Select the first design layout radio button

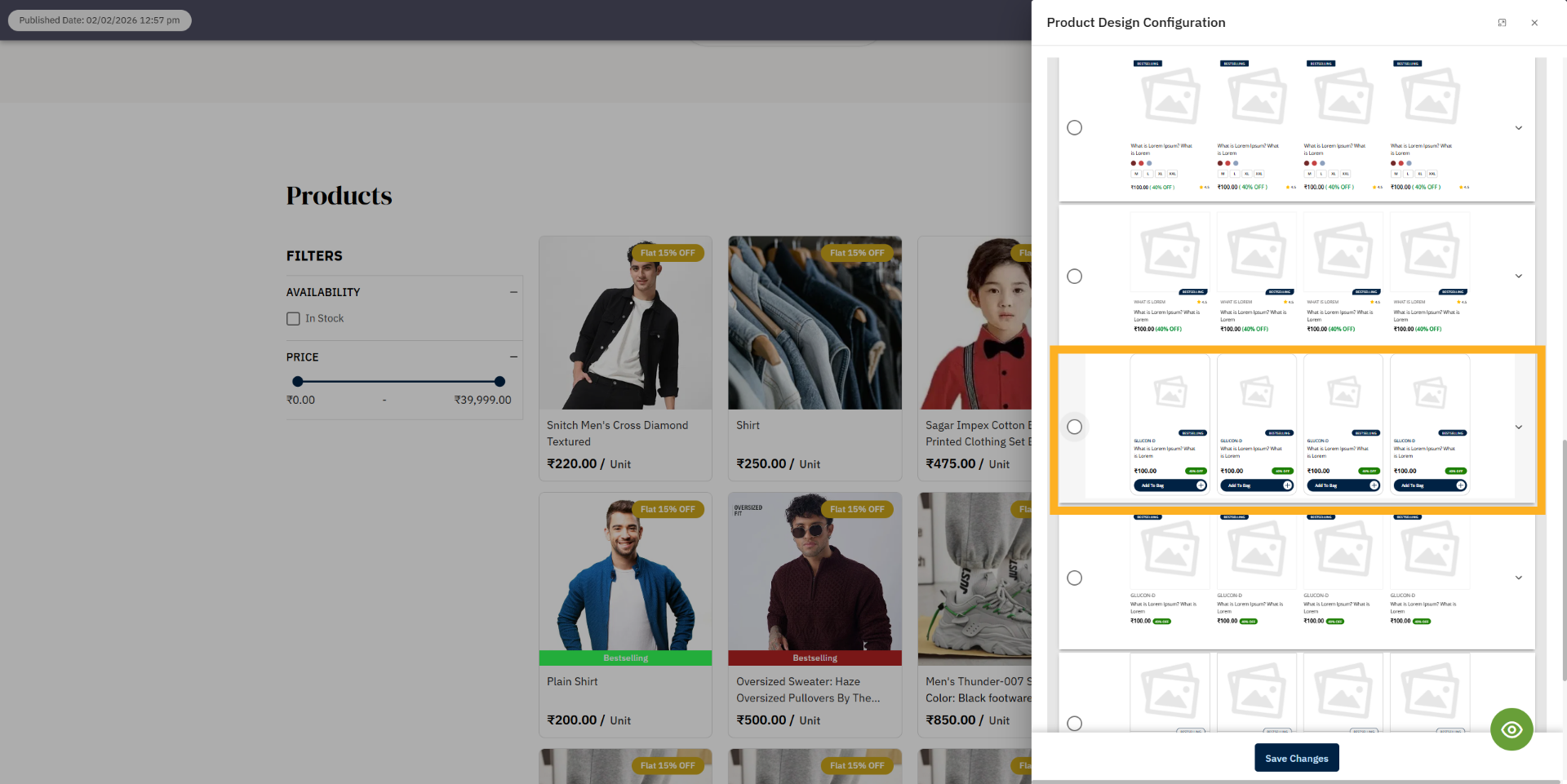tap(1074, 127)
